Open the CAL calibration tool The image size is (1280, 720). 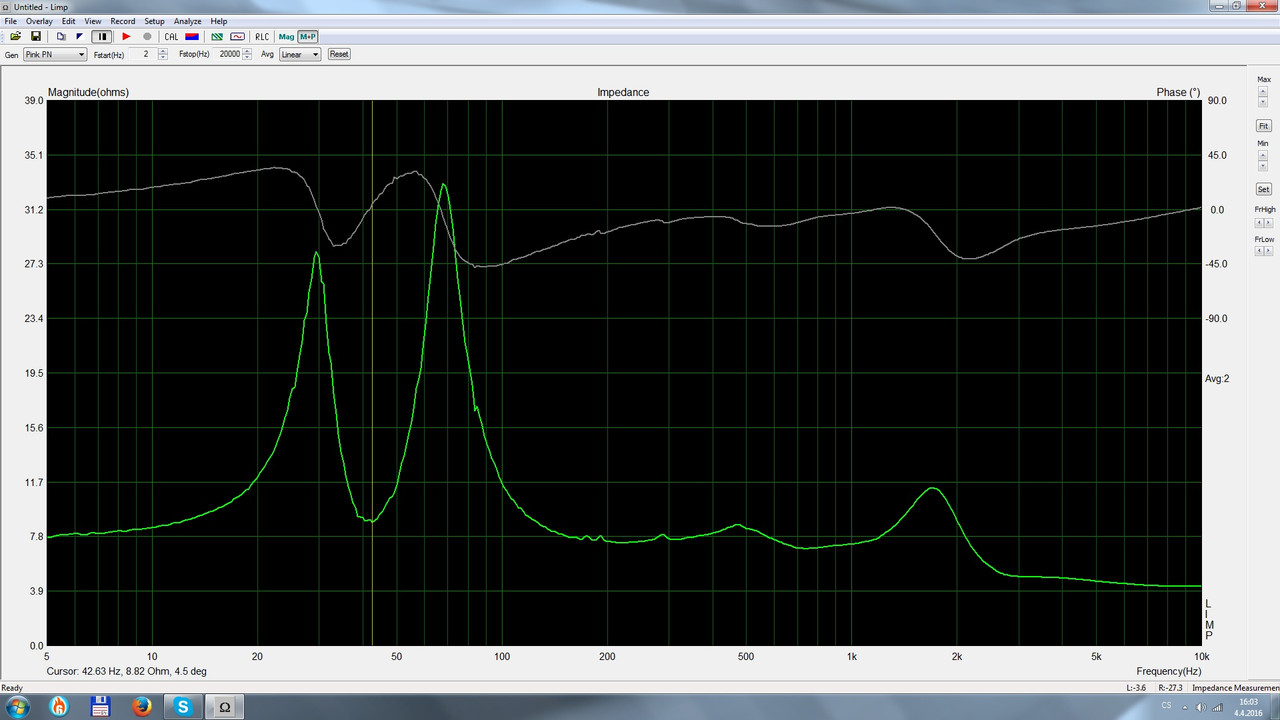click(171, 36)
